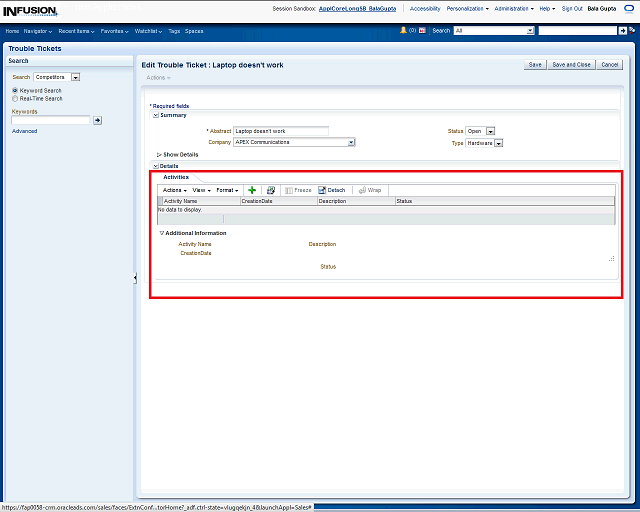Click the green plus Add activity icon
The image size is (640, 512).
click(252, 190)
